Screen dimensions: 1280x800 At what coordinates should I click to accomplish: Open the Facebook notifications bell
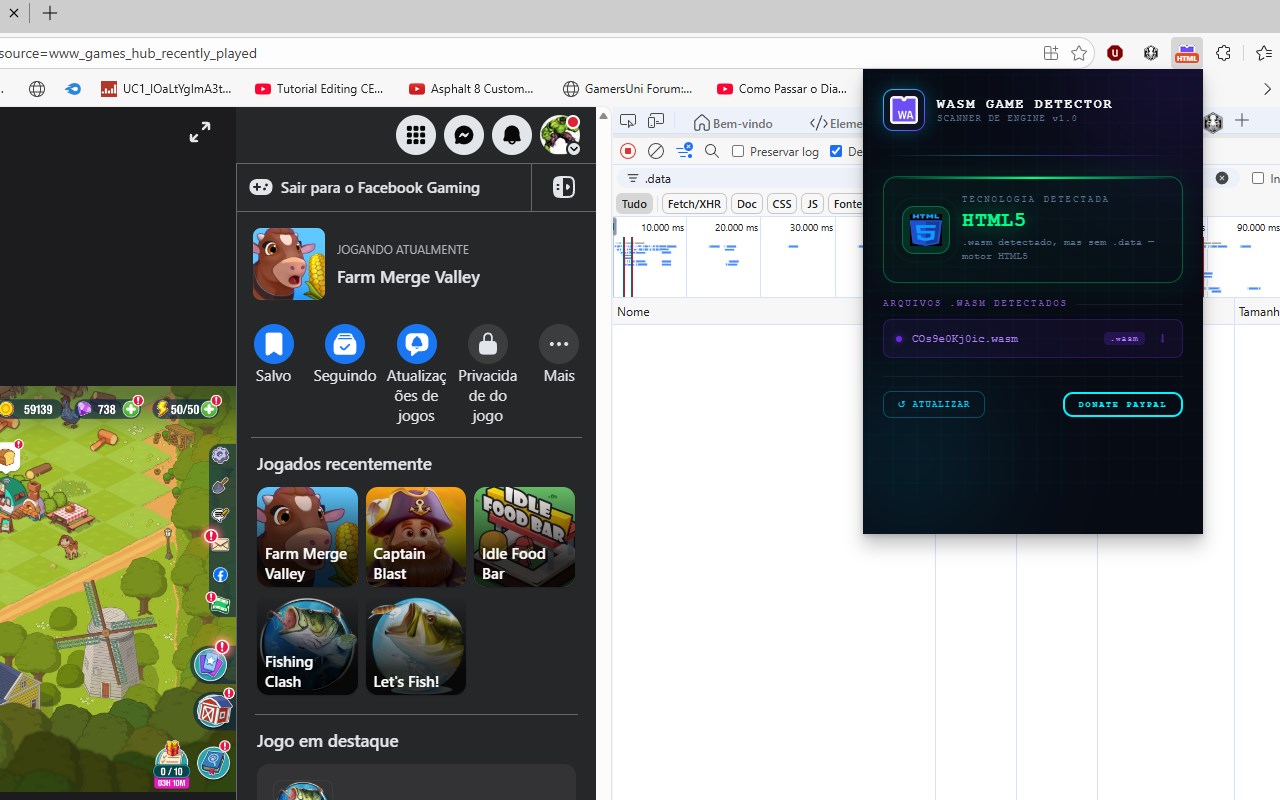[x=512, y=135]
